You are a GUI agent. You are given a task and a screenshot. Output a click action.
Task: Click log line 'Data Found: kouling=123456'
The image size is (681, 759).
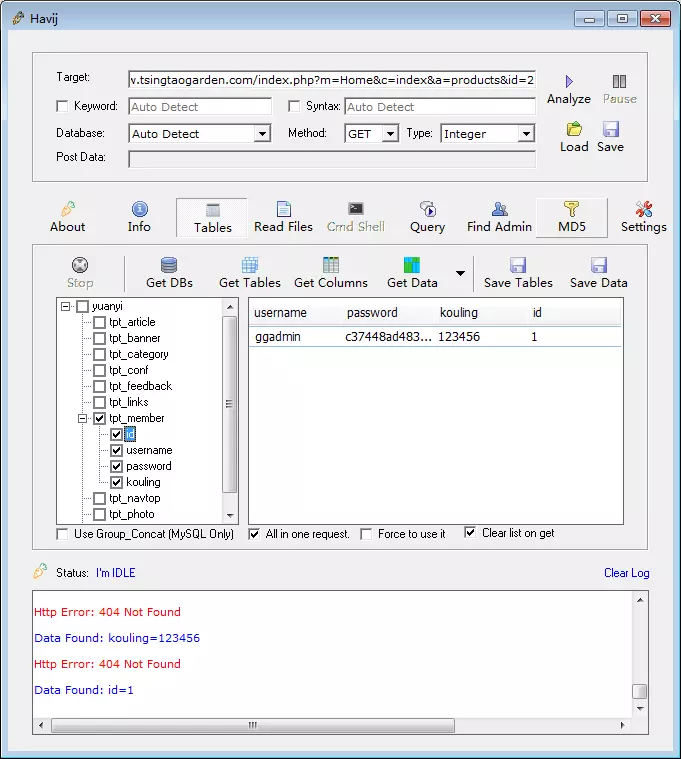(117, 638)
